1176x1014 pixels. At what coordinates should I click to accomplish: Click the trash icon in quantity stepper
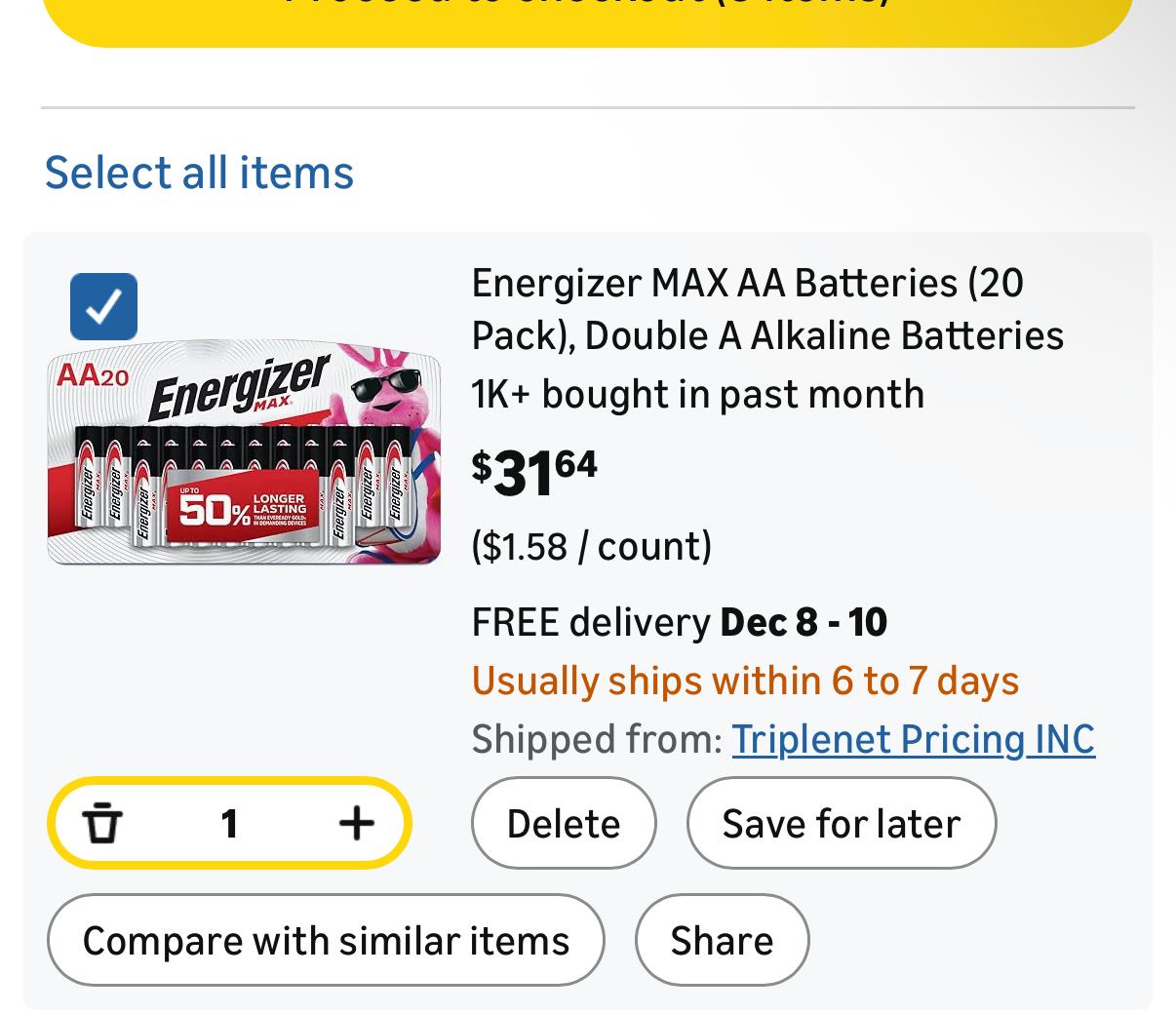(x=102, y=824)
